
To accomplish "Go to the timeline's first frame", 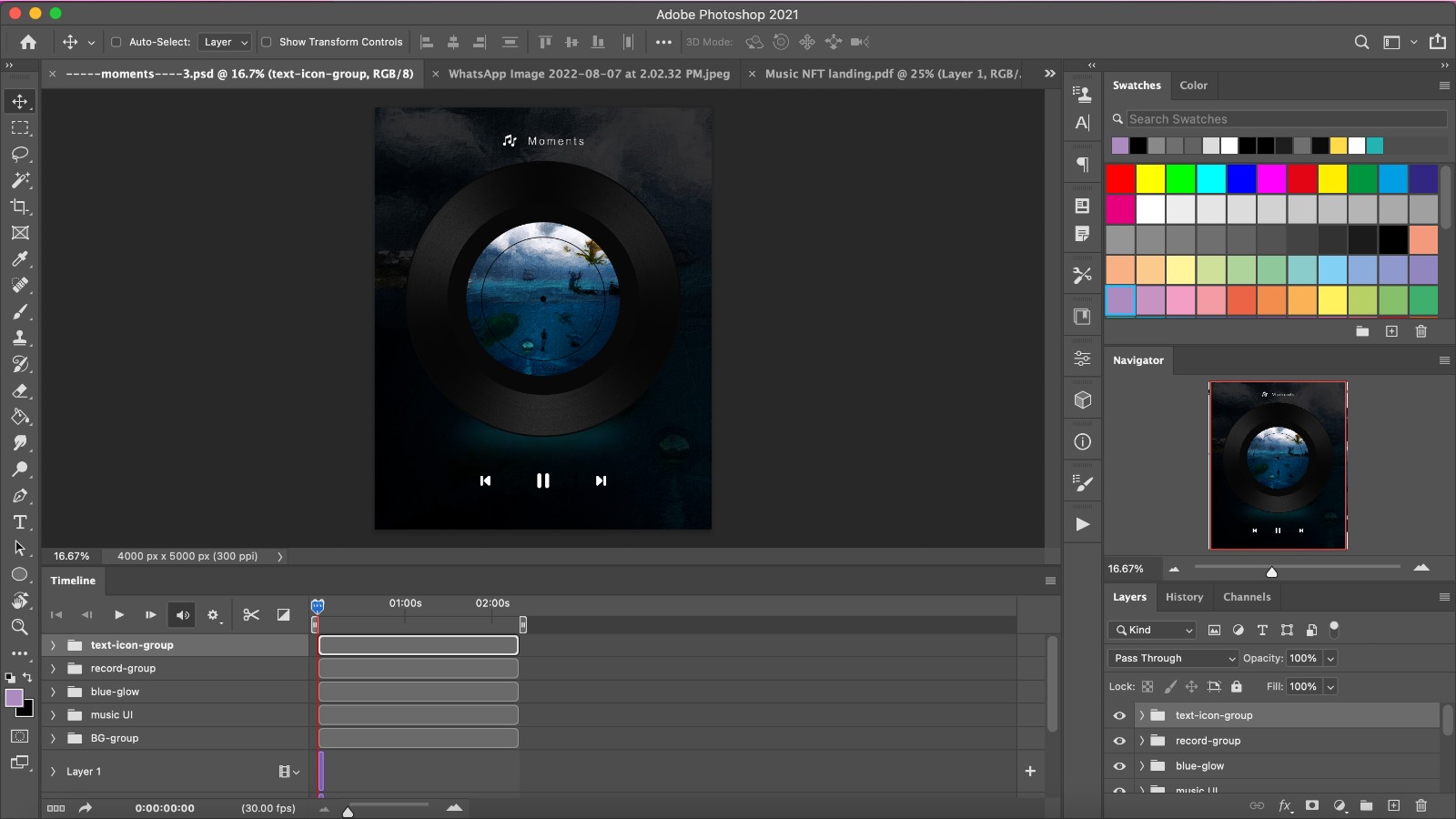I will coord(56,615).
